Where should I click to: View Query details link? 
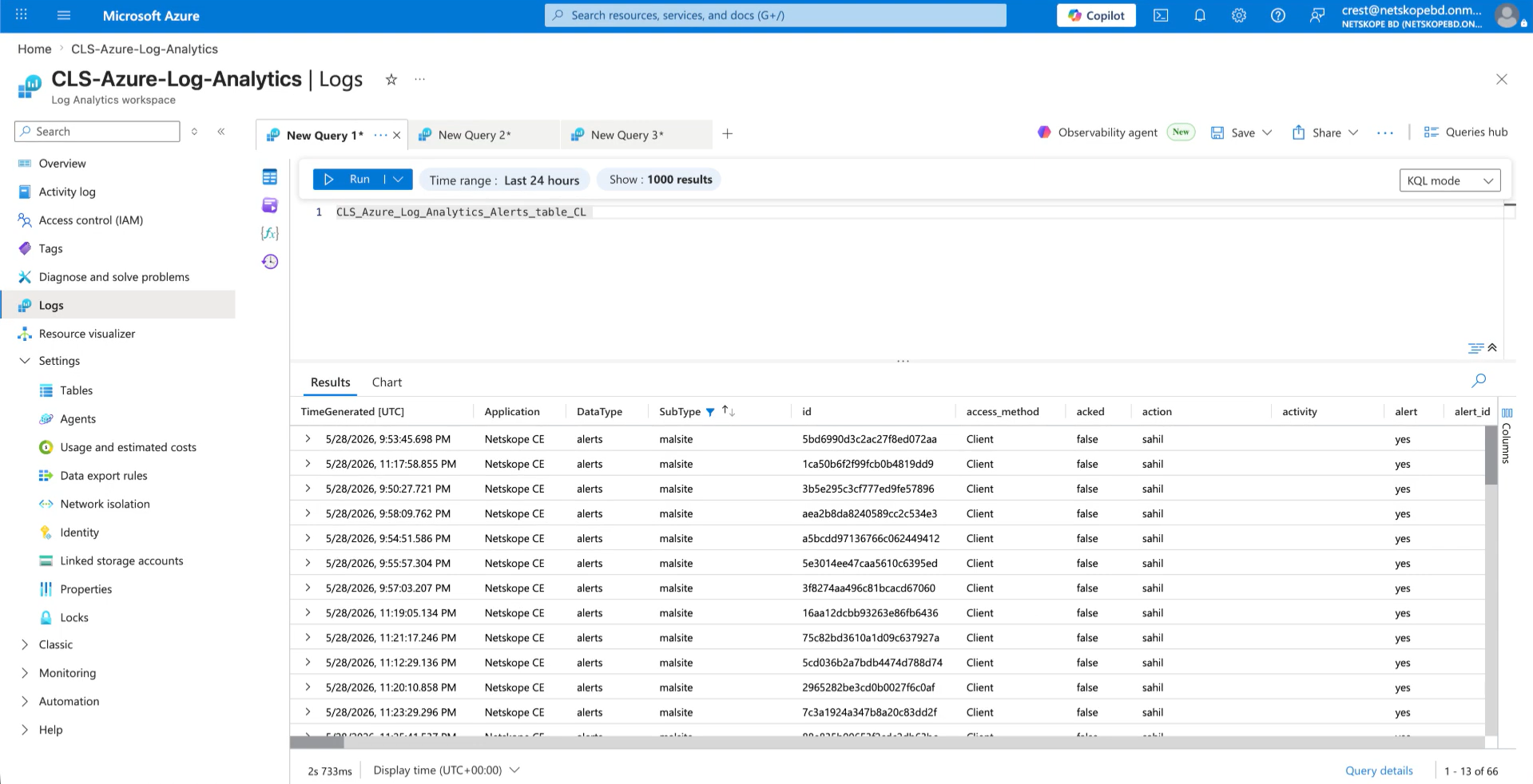tap(1379, 771)
